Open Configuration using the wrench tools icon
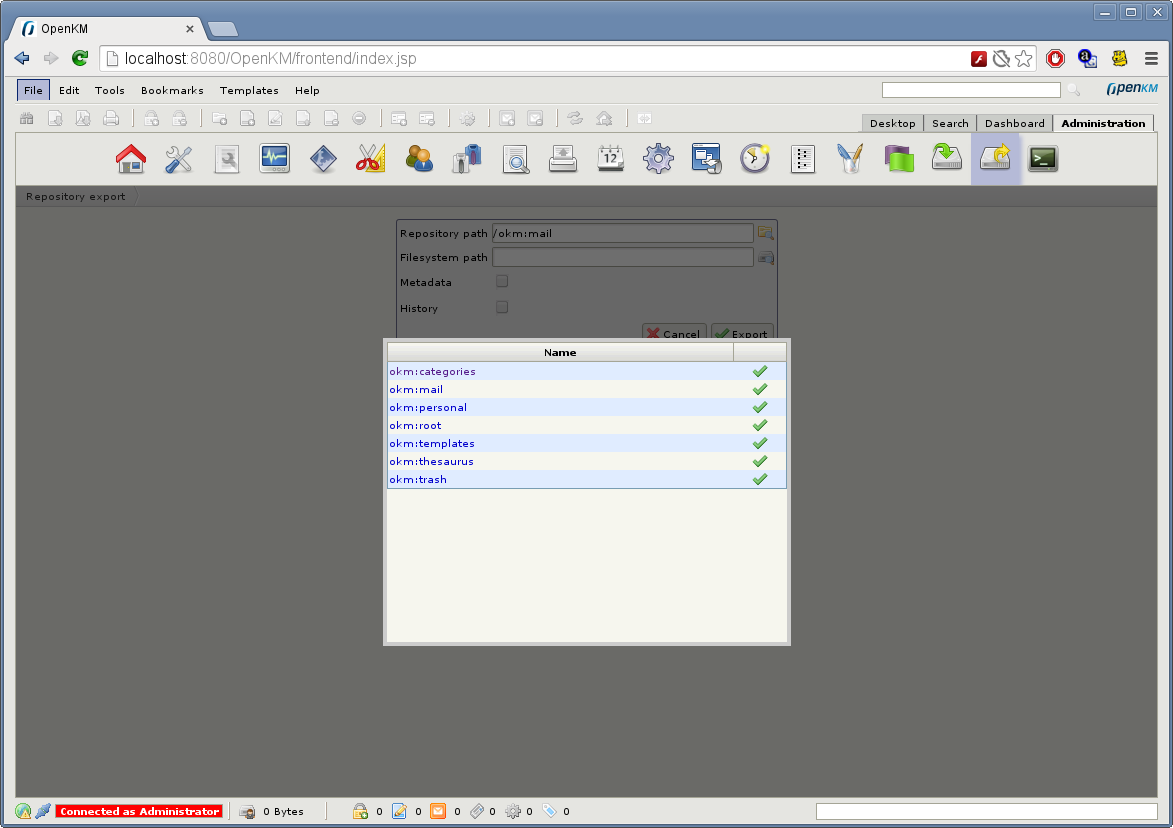 (x=179, y=158)
